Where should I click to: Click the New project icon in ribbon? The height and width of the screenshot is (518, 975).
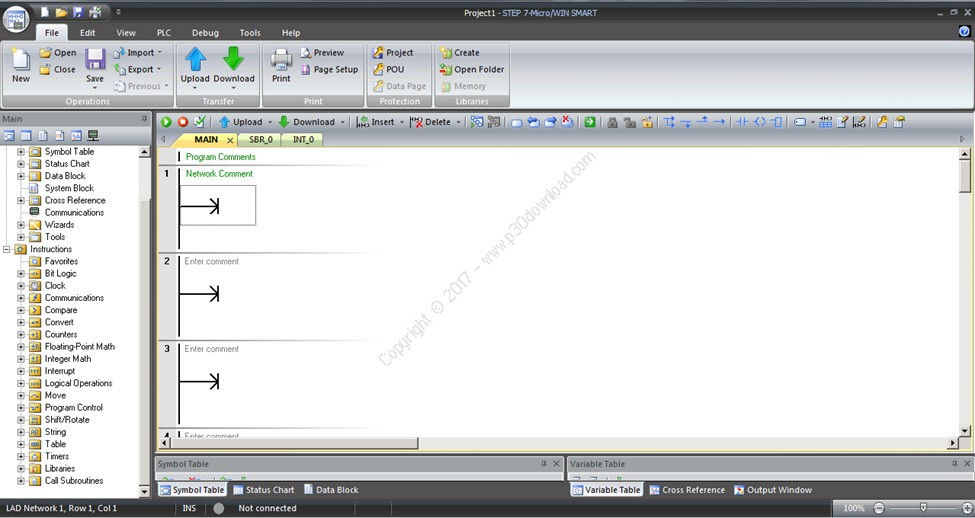tap(21, 60)
